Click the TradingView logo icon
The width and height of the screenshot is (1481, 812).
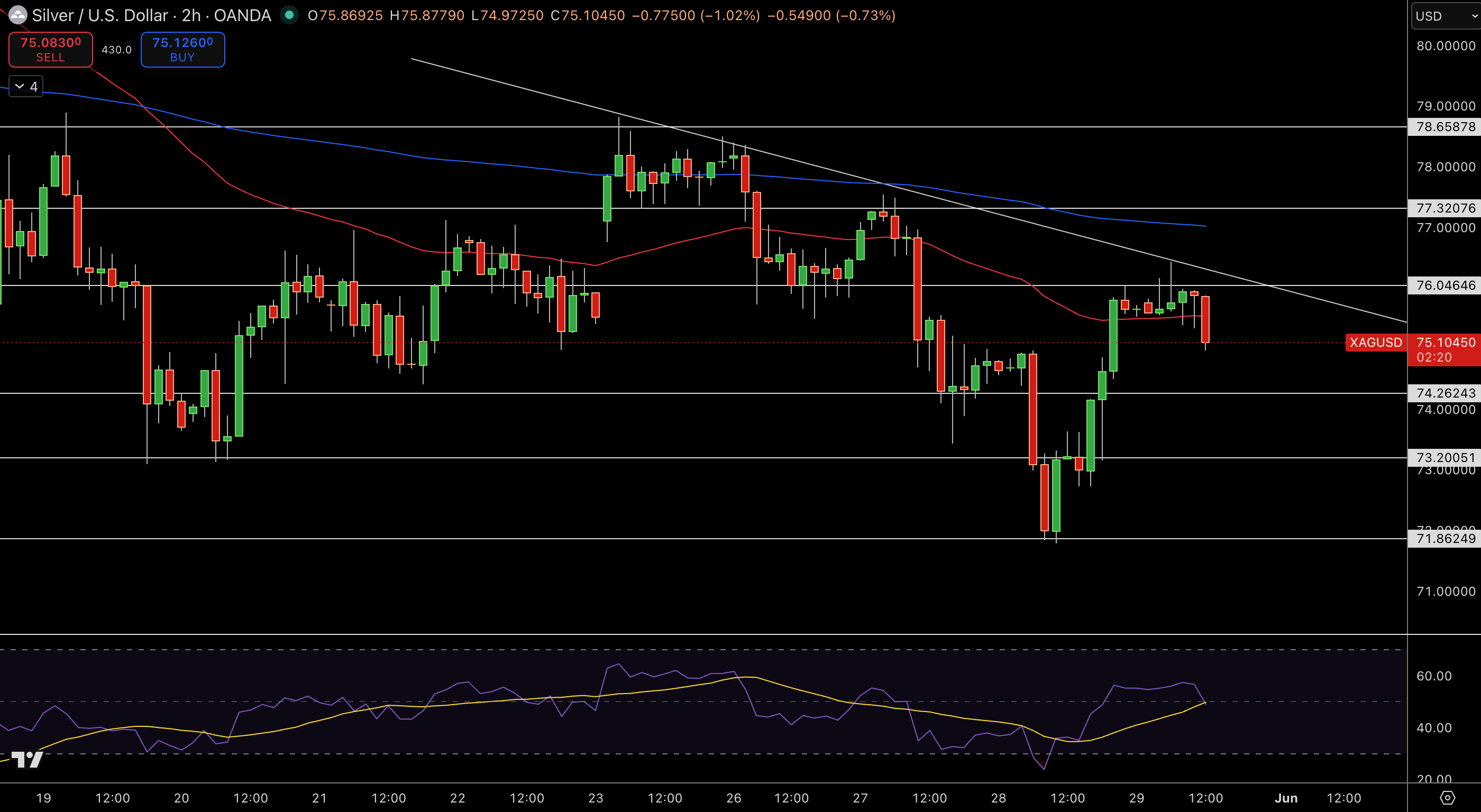27,759
